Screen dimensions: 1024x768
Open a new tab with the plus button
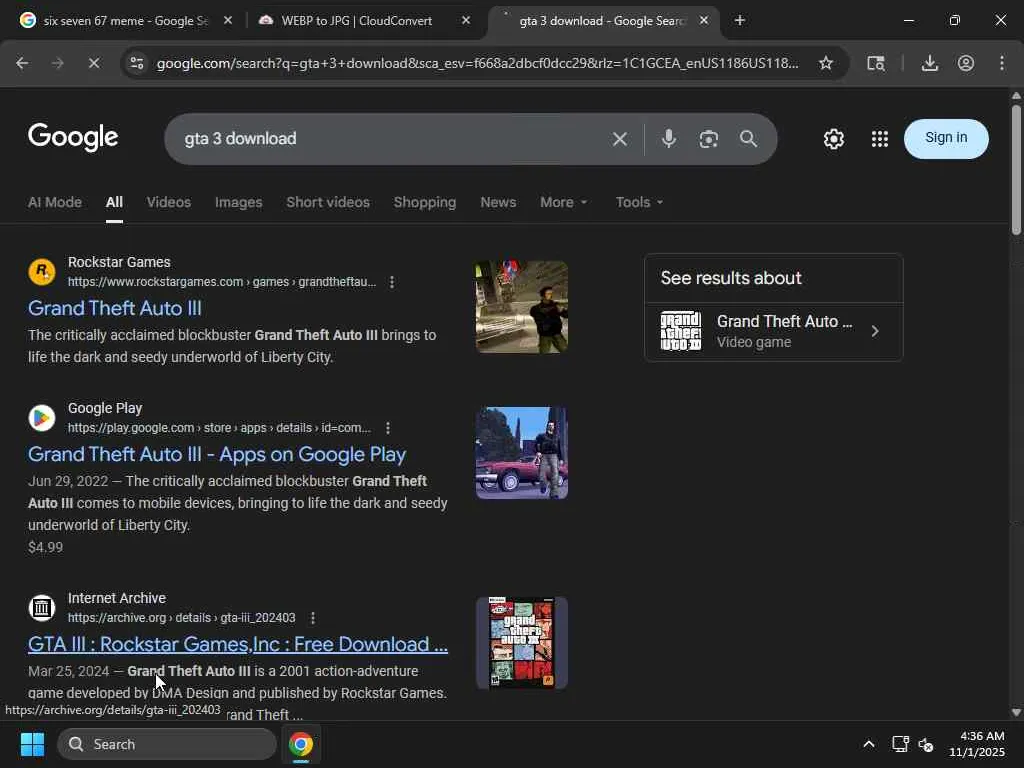(739, 20)
